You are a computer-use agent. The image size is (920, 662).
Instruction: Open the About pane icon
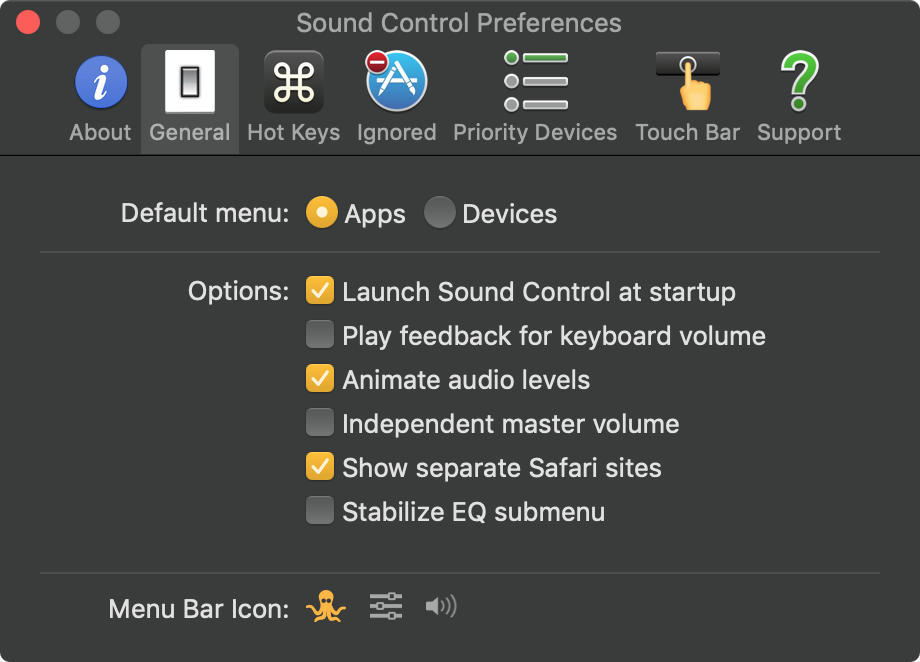(x=100, y=82)
